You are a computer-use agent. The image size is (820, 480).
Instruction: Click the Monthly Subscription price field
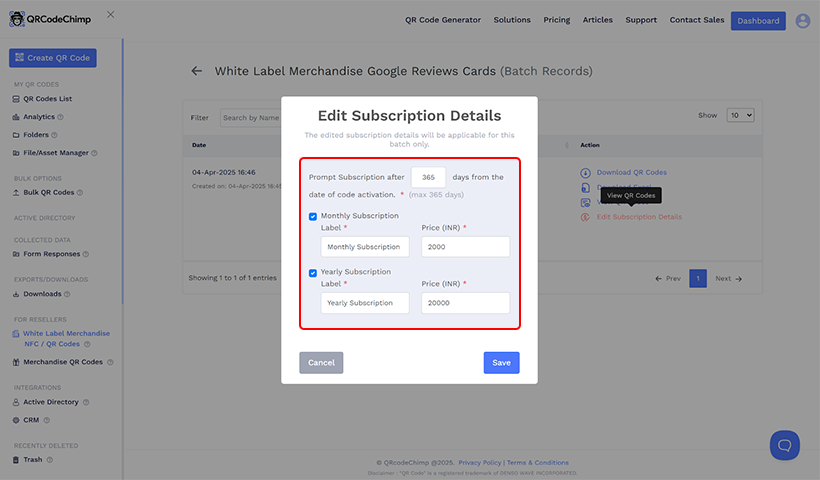tap(465, 247)
